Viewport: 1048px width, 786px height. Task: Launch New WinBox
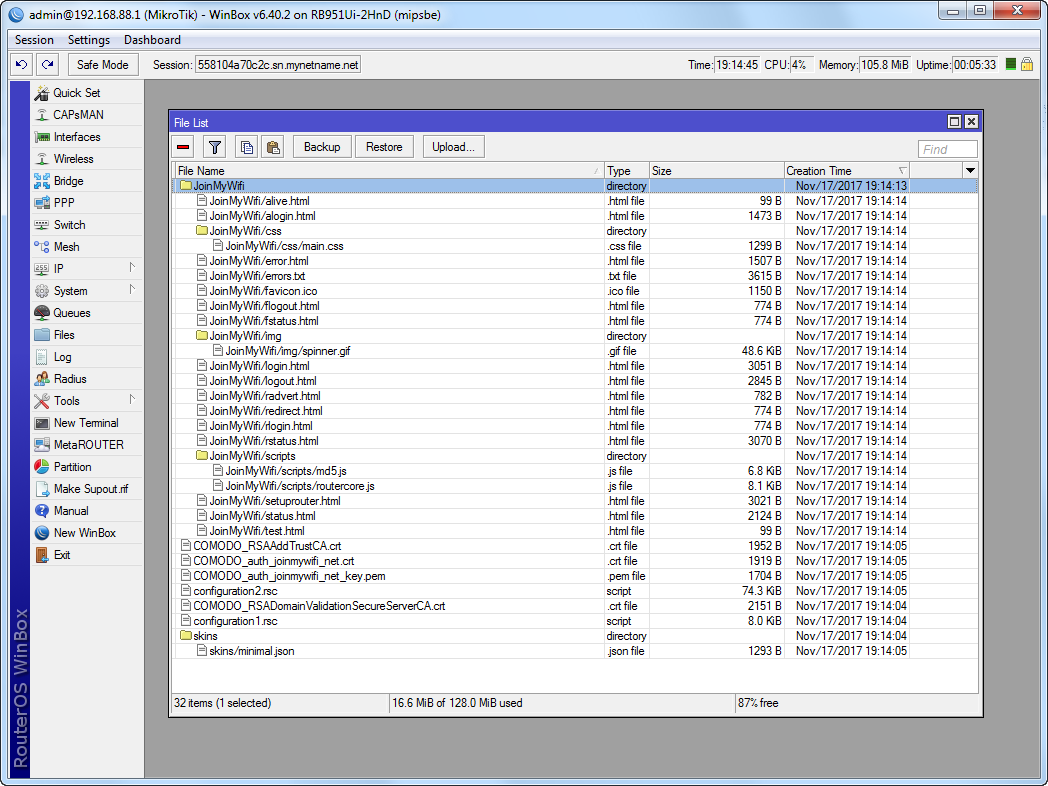87,533
